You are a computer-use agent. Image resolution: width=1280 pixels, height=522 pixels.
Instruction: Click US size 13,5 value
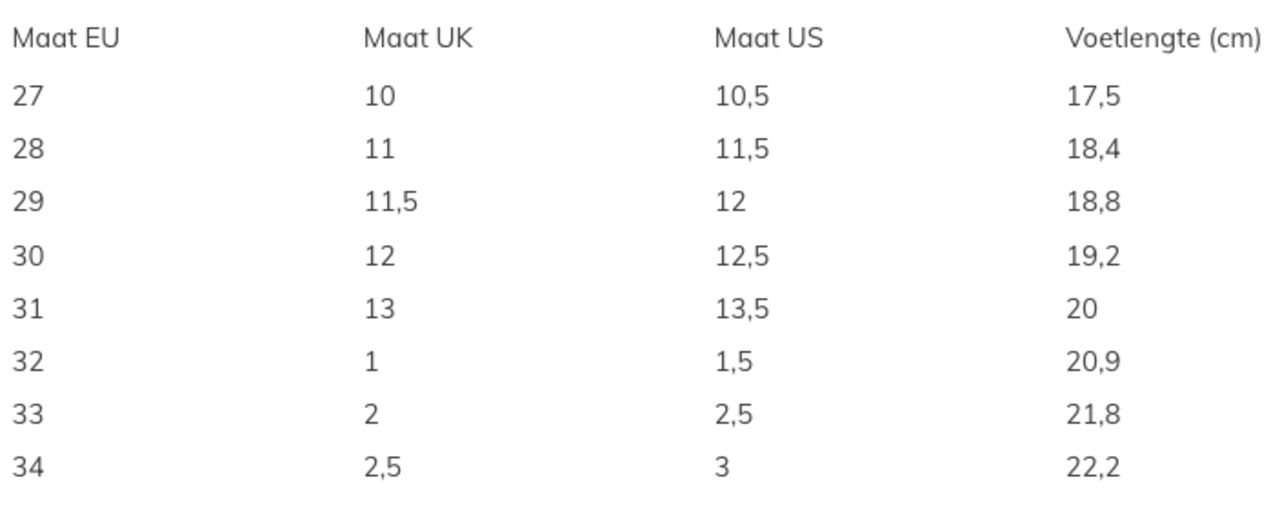pos(742,309)
